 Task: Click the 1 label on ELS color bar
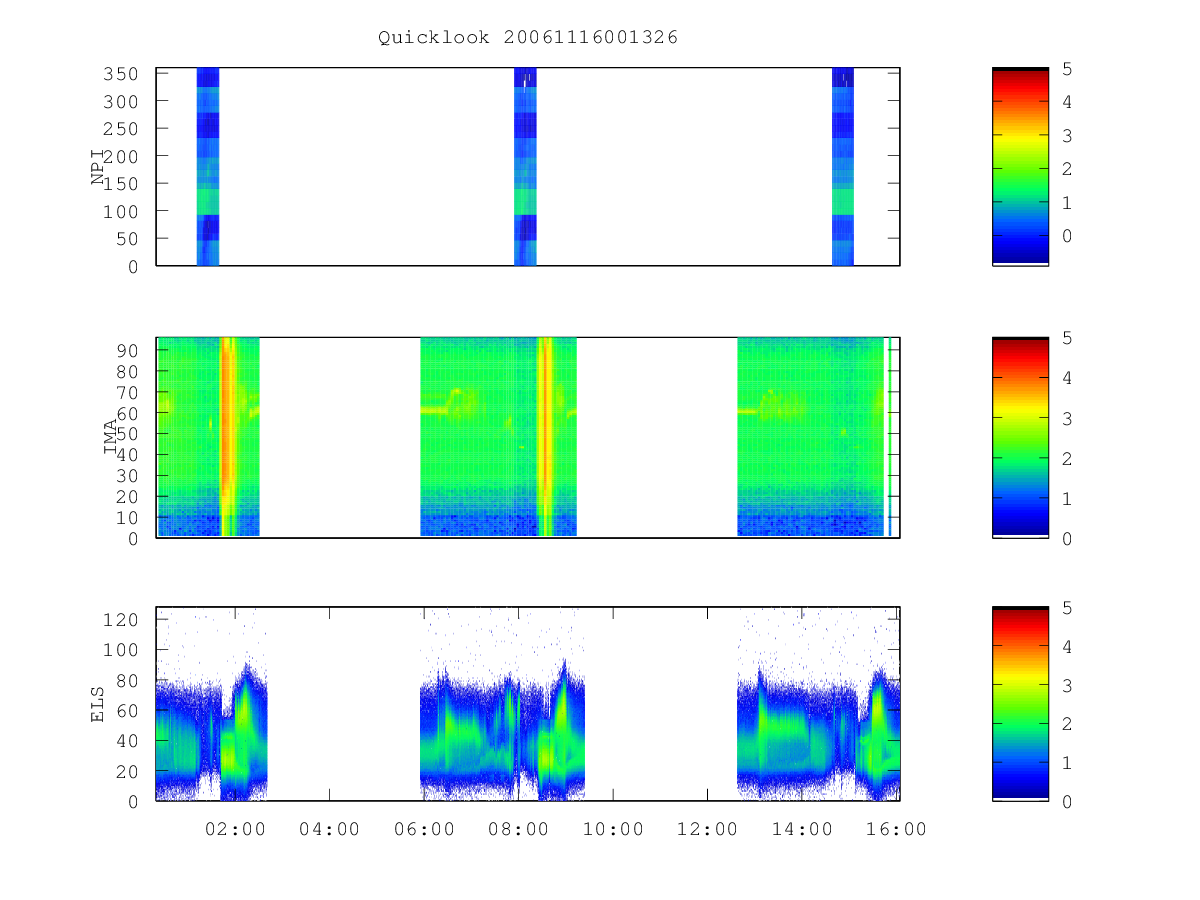(1067, 763)
